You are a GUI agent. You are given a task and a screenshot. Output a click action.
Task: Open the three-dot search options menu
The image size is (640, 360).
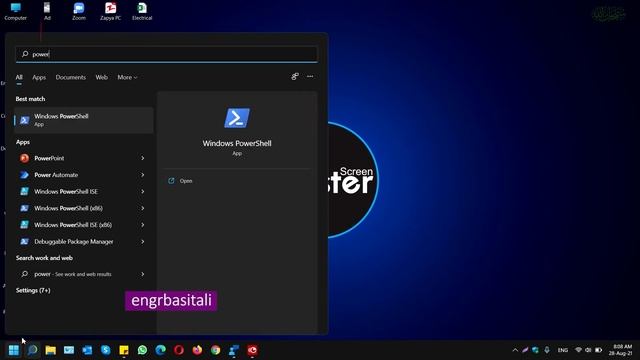[x=310, y=76]
